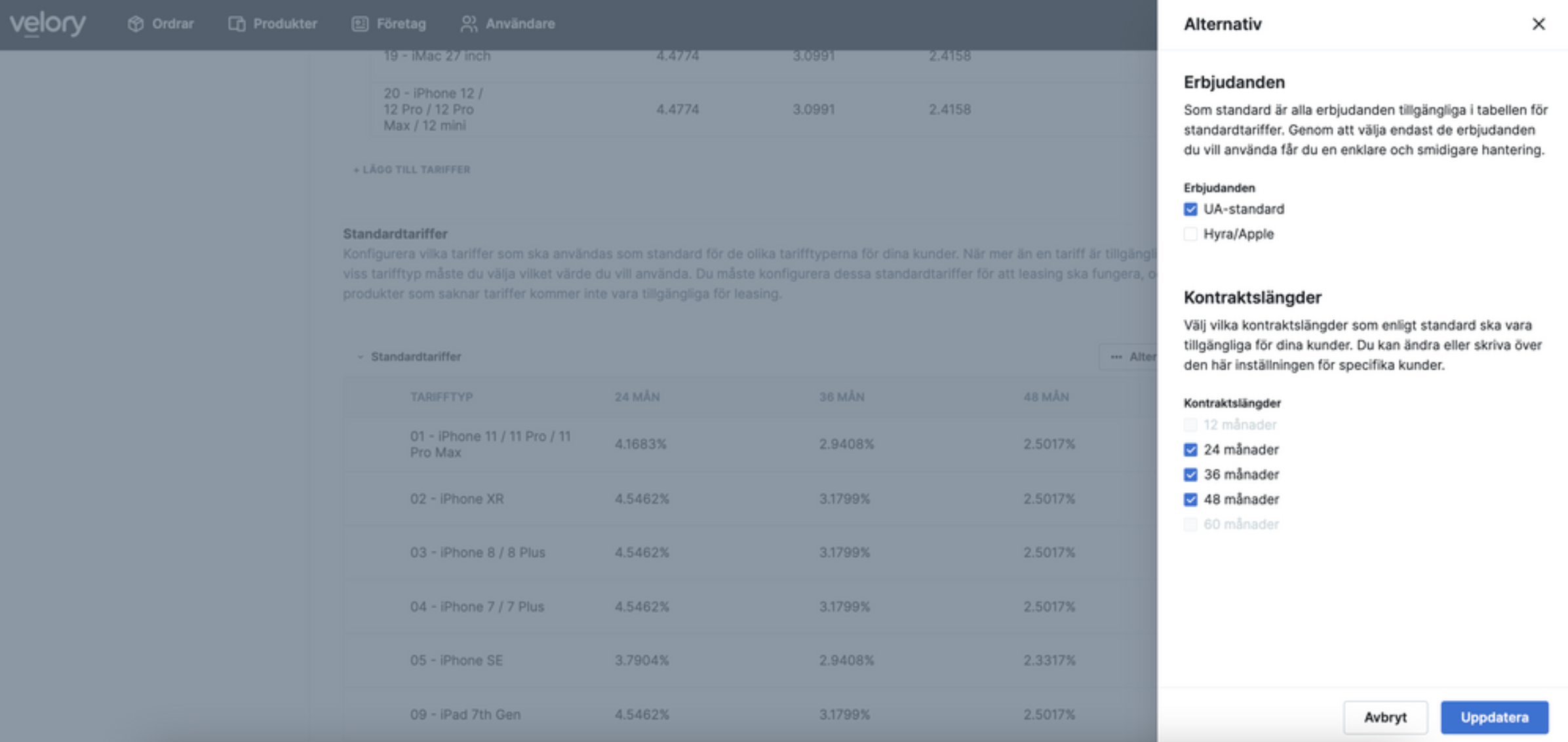
Task: Click 4.5462% in iPhone 8 row
Action: pyautogui.click(x=642, y=553)
